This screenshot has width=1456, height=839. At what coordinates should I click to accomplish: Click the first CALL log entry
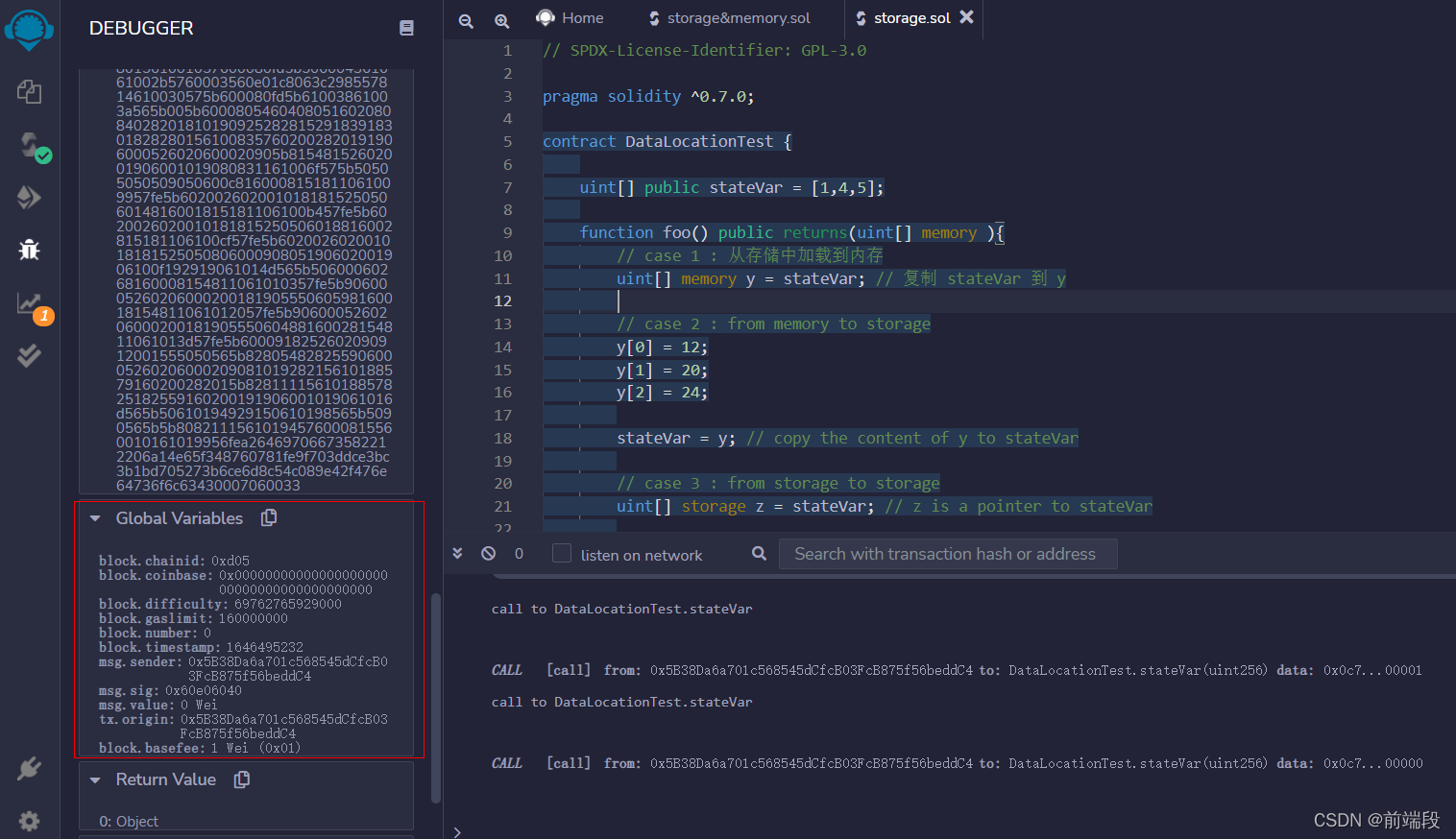coord(957,670)
